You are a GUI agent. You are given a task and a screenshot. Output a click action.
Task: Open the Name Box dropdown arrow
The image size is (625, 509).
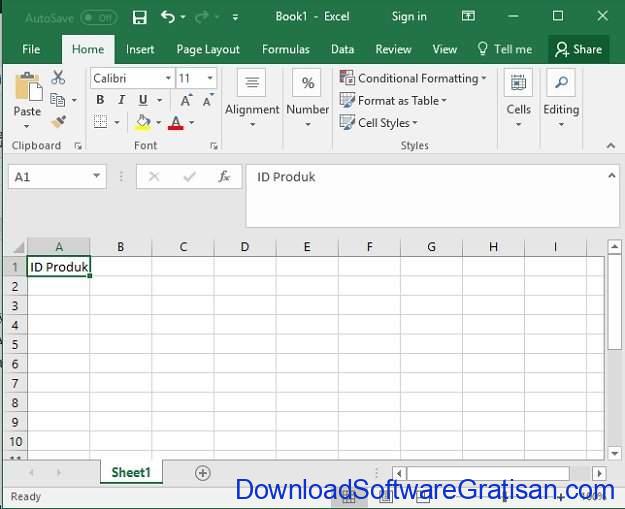click(96, 176)
